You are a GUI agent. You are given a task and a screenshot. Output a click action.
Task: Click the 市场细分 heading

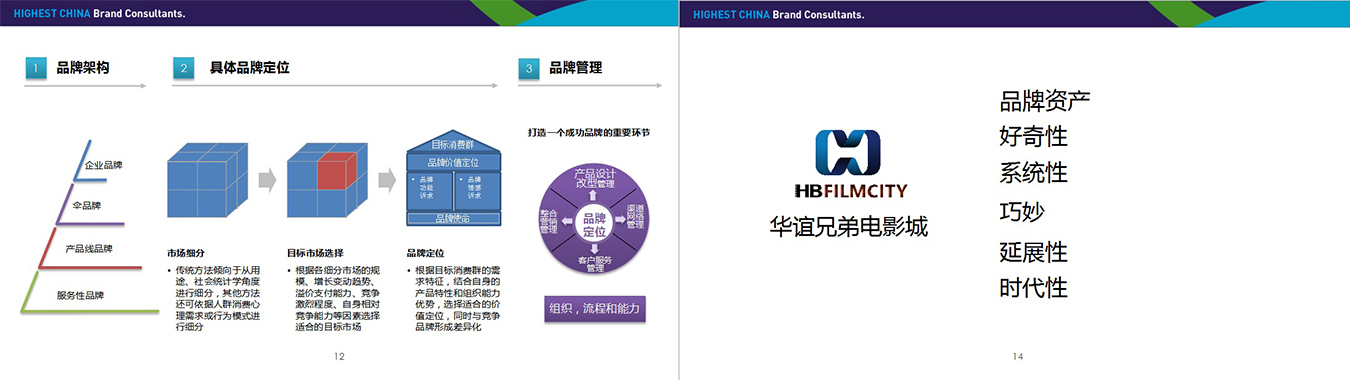[186, 253]
